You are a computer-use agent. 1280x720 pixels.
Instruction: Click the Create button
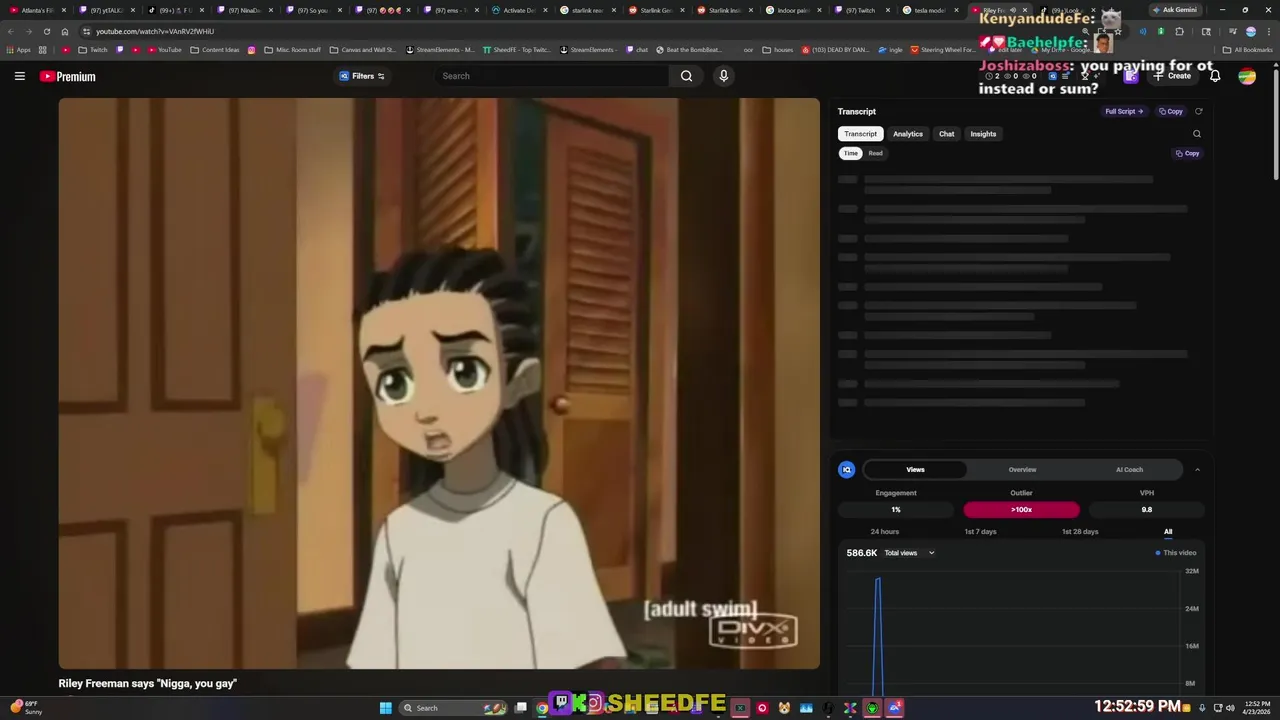click(1173, 76)
